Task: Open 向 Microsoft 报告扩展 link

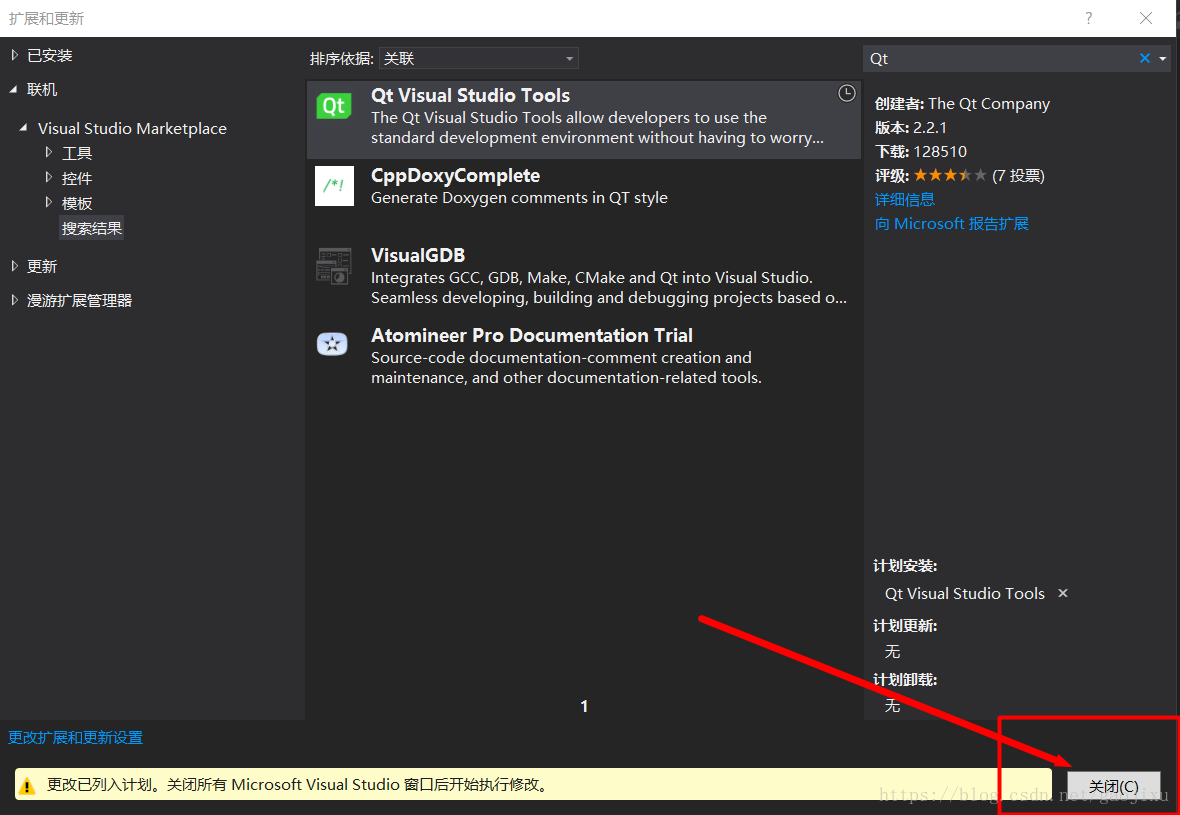Action: pyautogui.click(x=951, y=224)
